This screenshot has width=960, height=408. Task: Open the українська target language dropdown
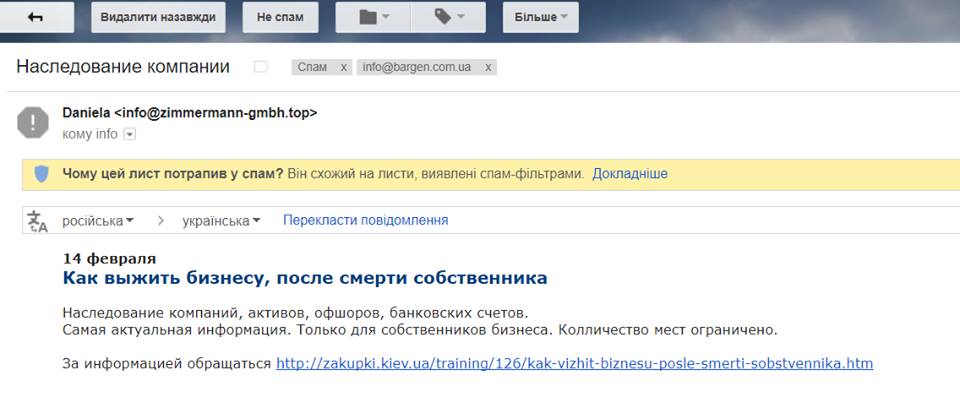click(221, 220)
